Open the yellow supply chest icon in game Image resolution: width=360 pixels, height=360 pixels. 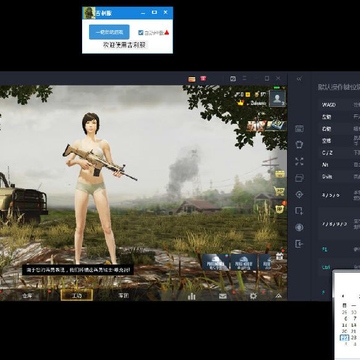click(x=280, y=174)
